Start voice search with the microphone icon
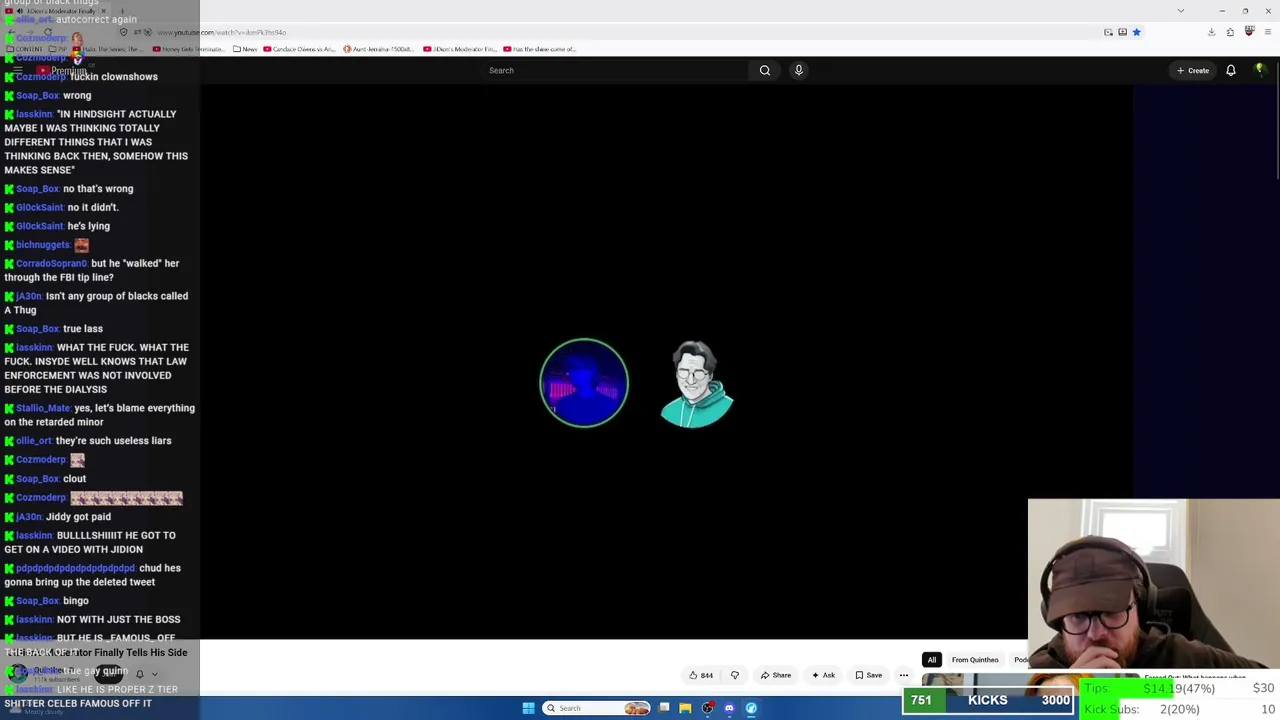The image size is (1280, 720). click(798, 70)
